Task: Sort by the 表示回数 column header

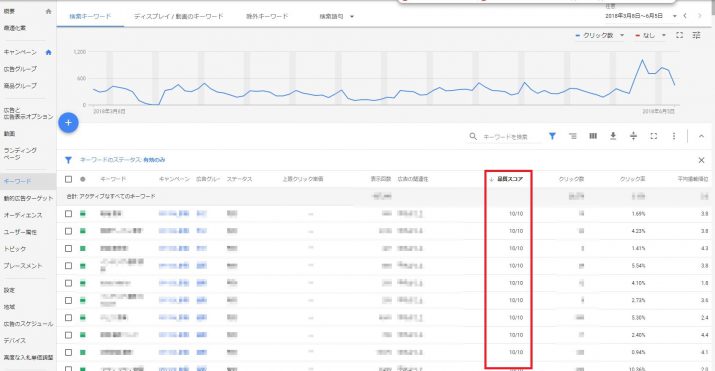Action: 381,179
